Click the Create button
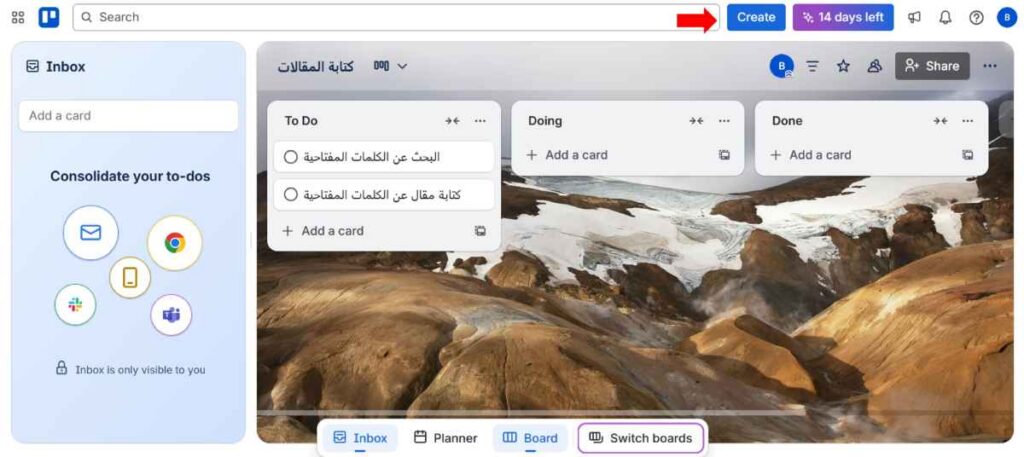Viewport: 1024px width, 457px height. pyautogui.click(x=756, y=18)
